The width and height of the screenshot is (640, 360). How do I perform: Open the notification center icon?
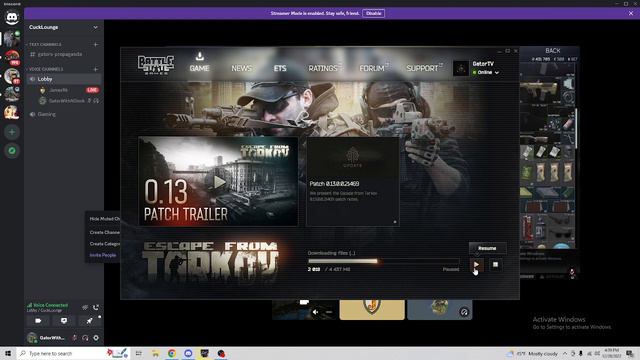coord(630,353)
